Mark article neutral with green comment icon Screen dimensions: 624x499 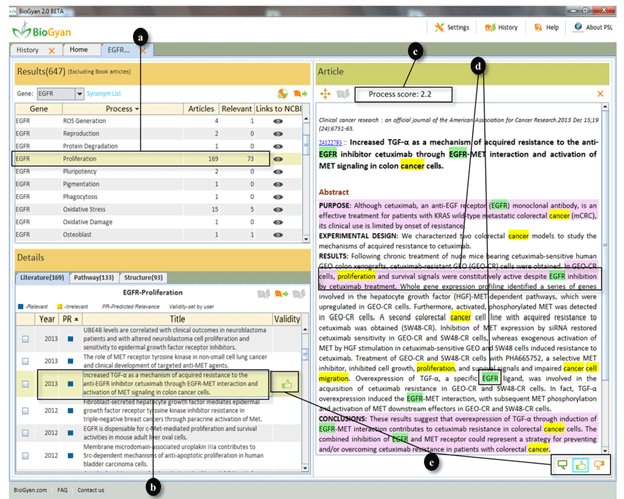562,464
